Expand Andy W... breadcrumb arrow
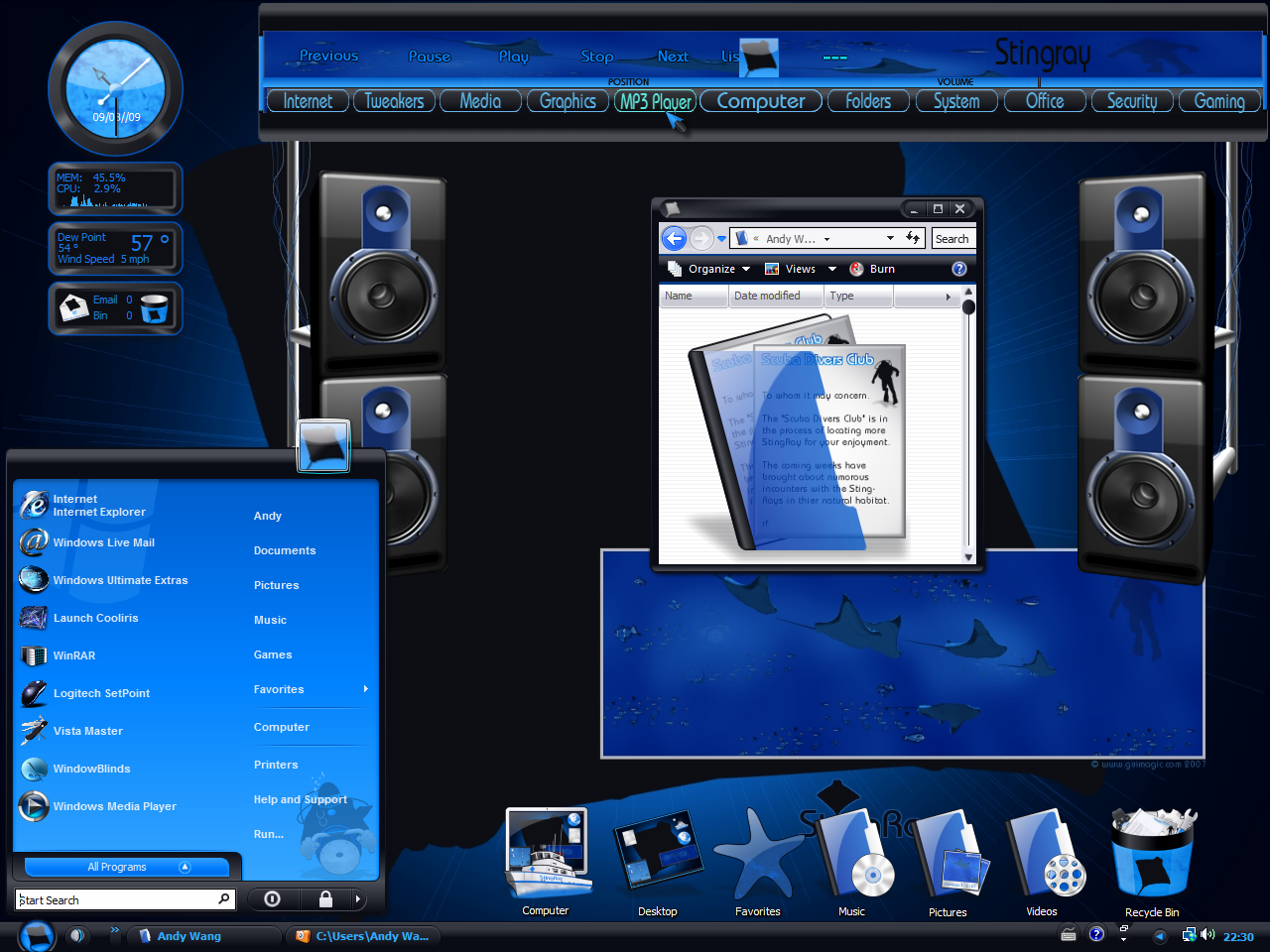1270x952 pixels. pos(826,239)
